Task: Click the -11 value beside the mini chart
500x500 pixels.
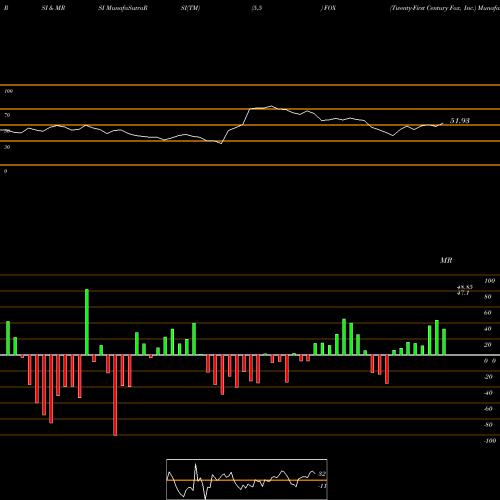Action: [x=322, y=486]
